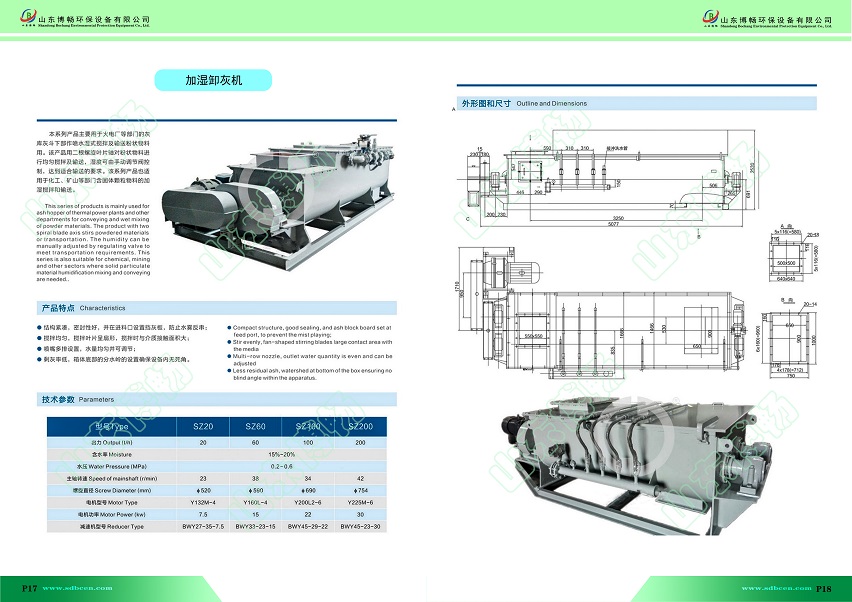Select the SZ20 column header in table
This screenshot has width=852, height=602.
pos(203,426)
